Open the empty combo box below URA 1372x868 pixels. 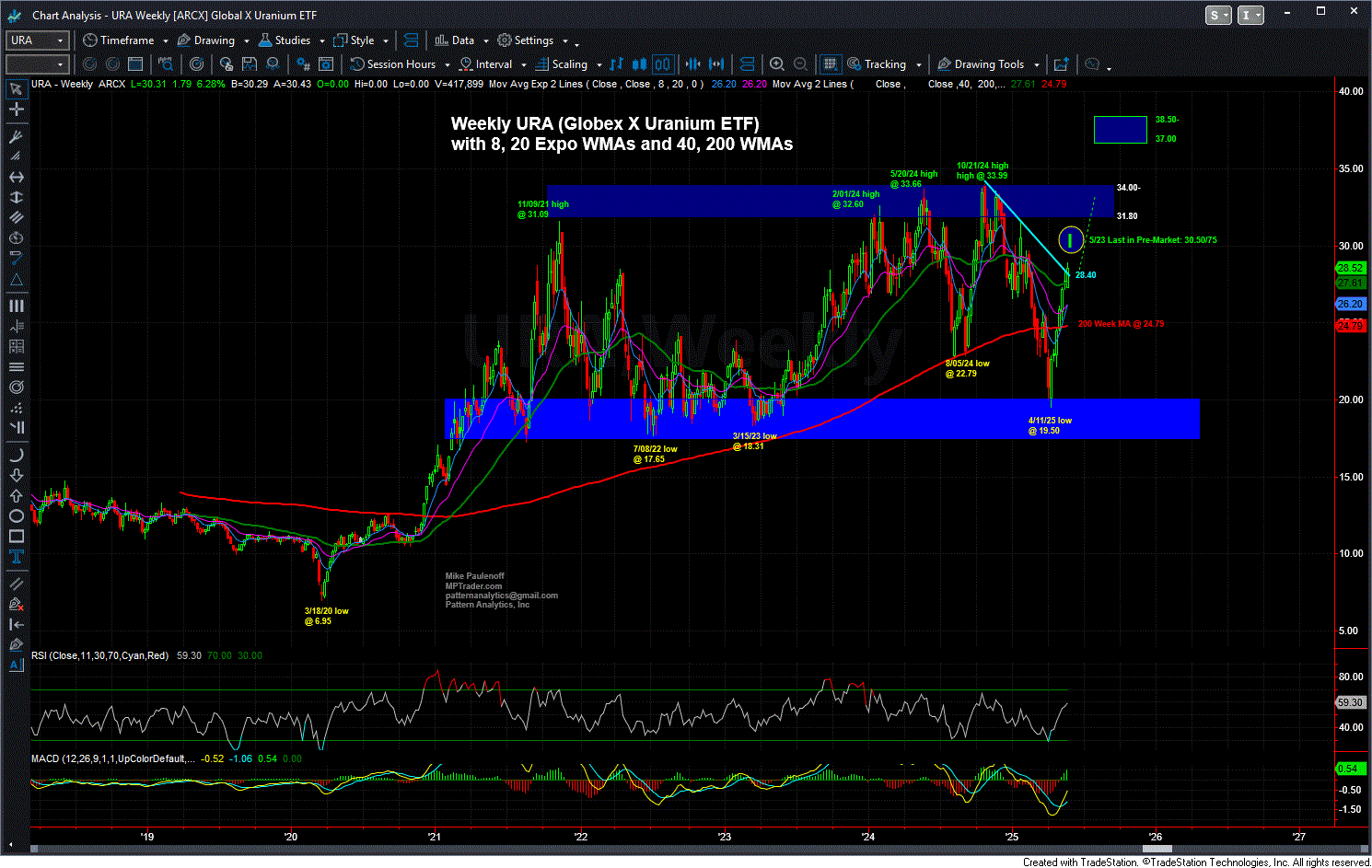38,64
